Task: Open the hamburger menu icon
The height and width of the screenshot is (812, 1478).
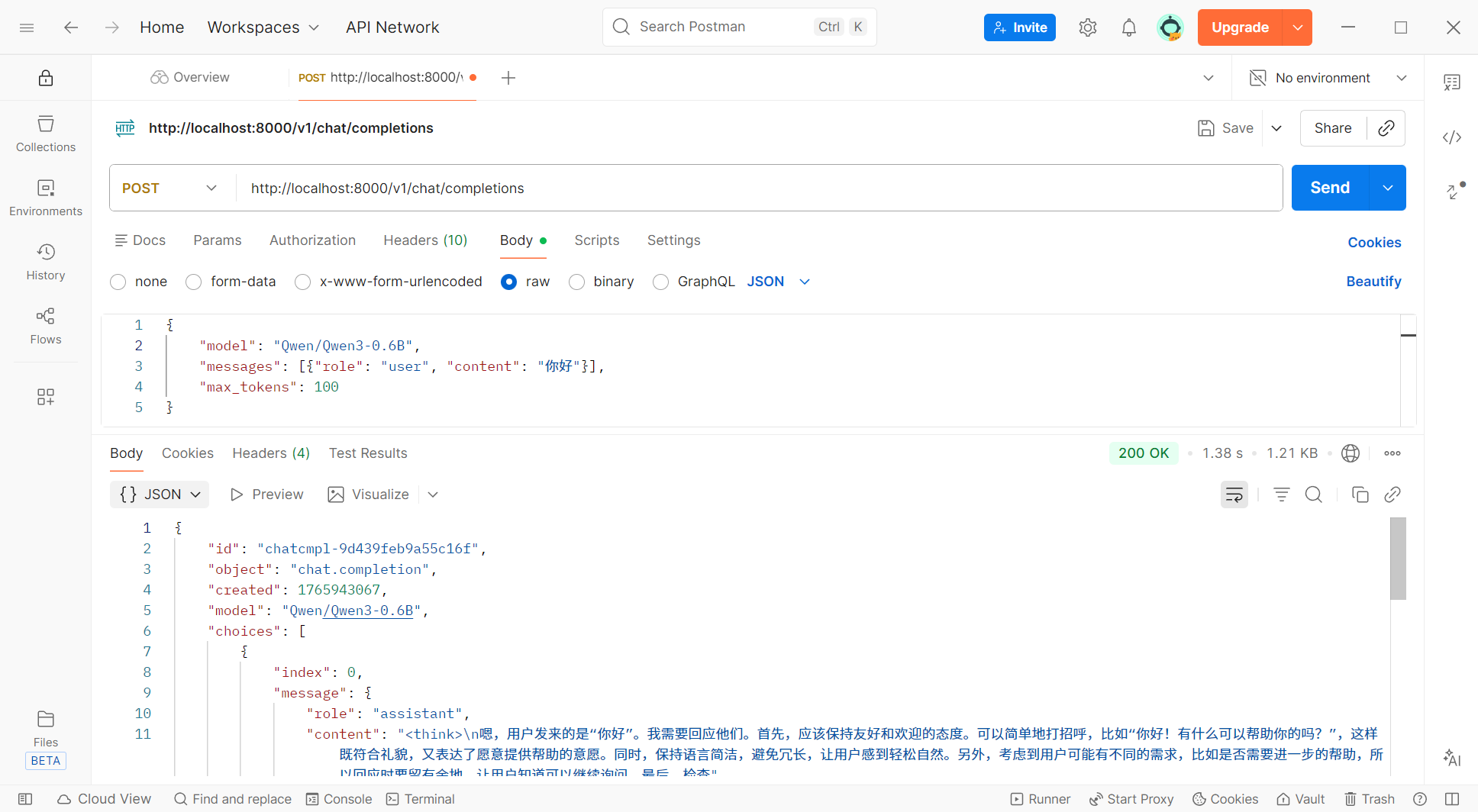Action: (27, 27)
